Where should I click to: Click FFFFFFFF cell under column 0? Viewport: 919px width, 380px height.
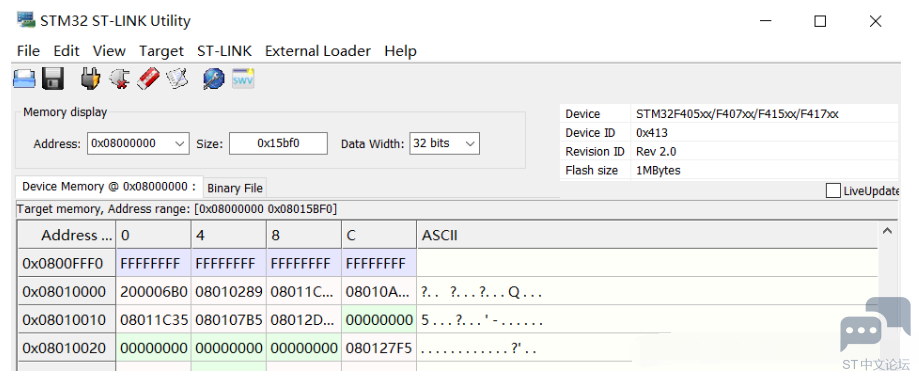click(x=153, y=263)
